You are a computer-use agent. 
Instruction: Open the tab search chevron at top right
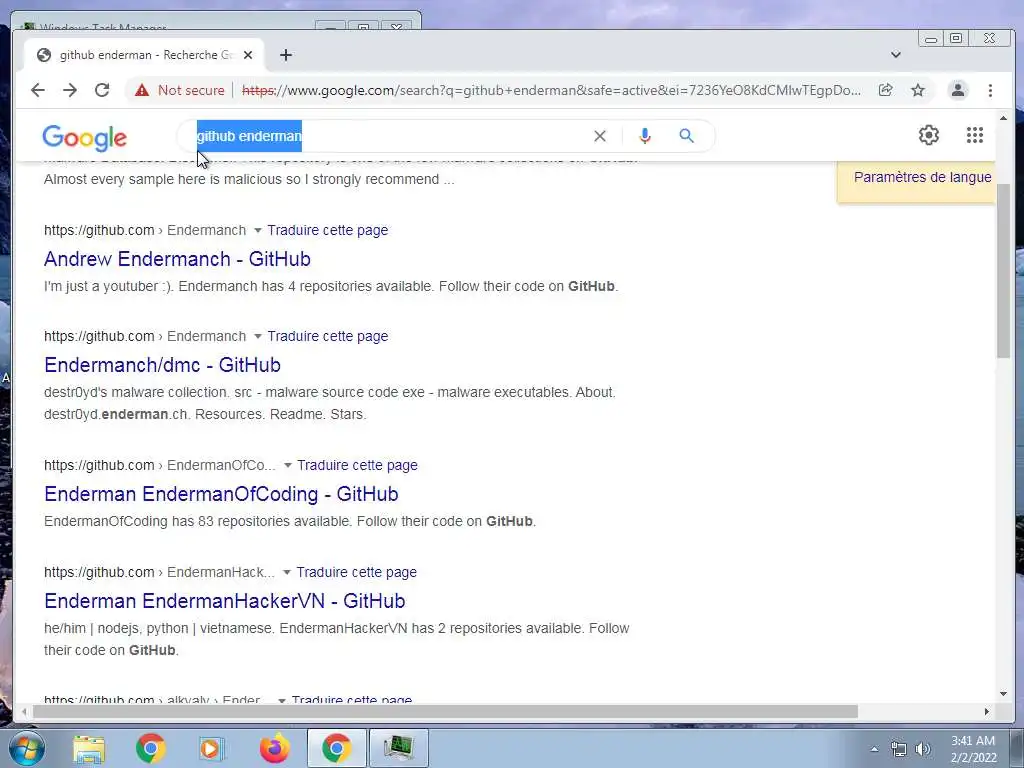895,55
